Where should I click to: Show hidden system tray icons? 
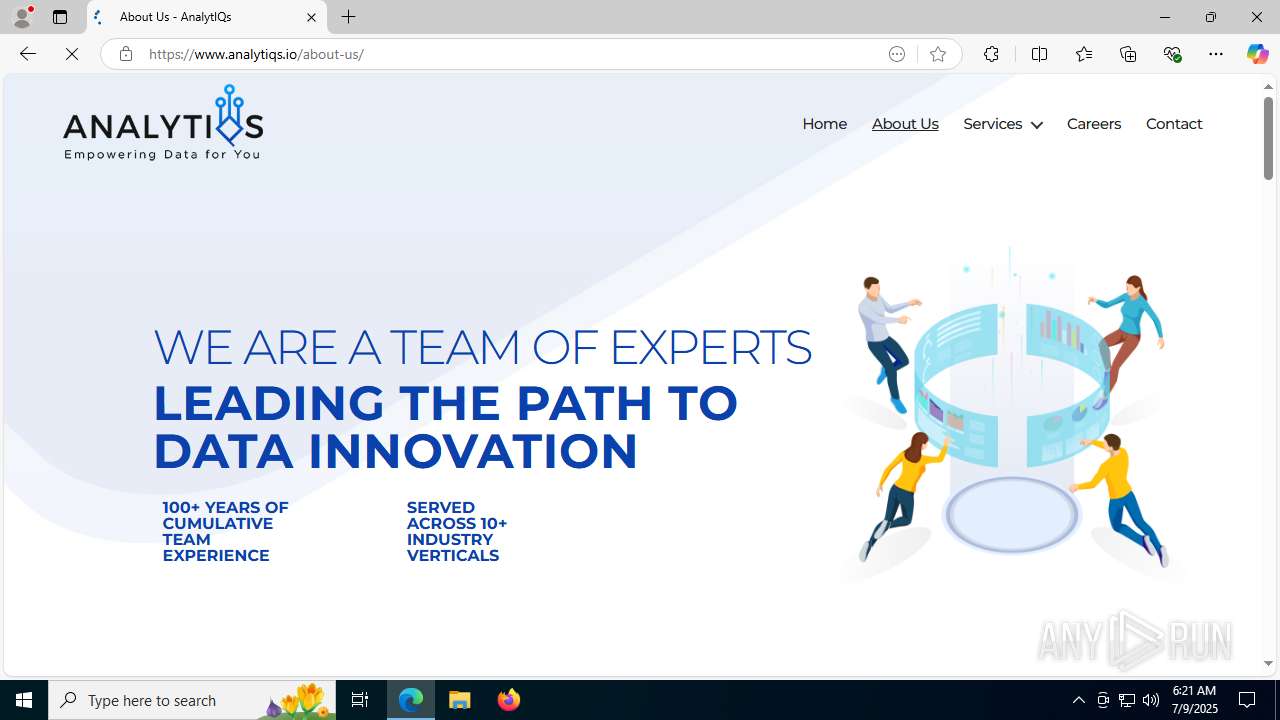pyautogui.click(x=1078, y=700)
